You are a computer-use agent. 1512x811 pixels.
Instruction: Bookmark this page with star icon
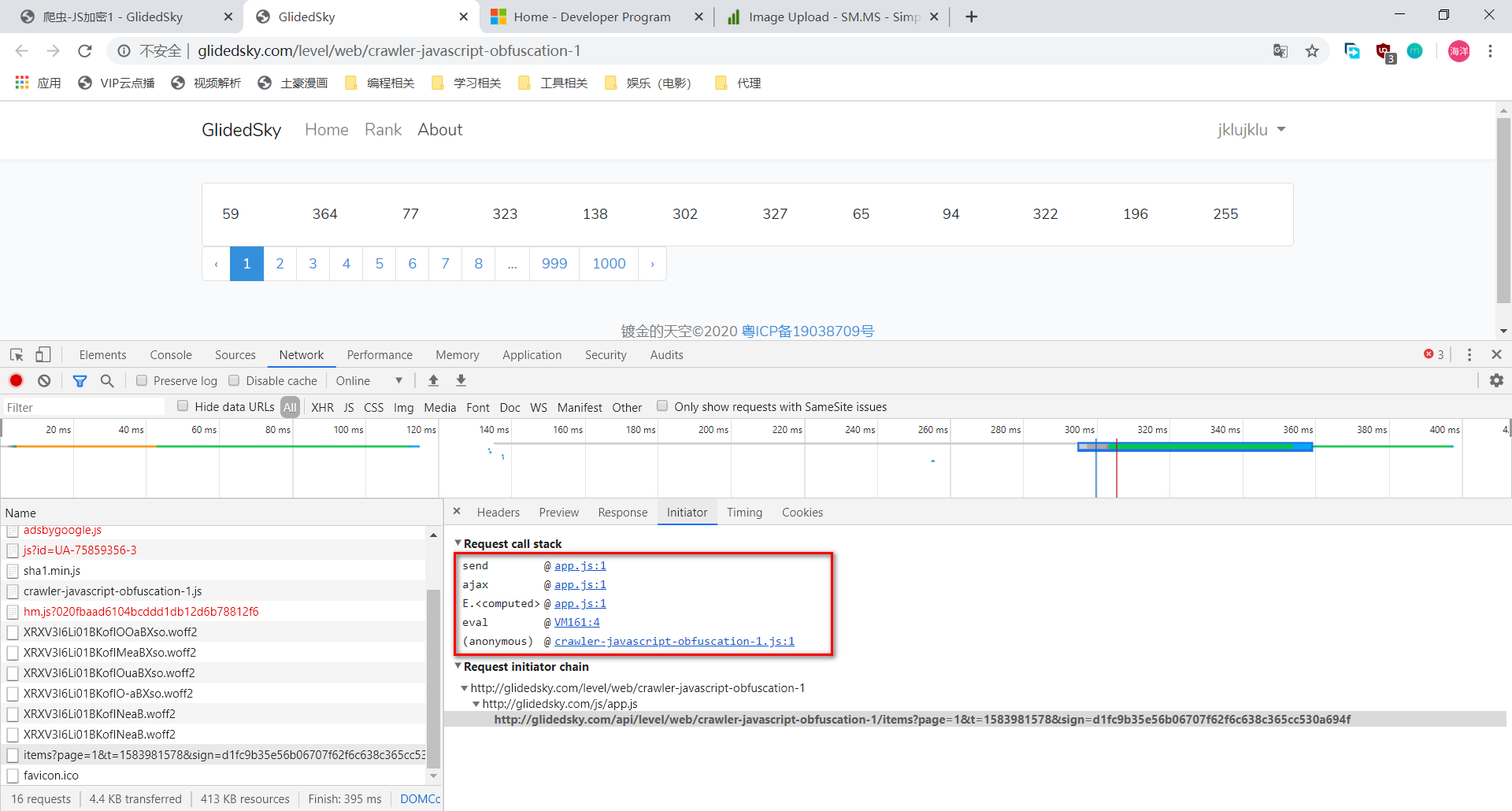point(1312,51)
